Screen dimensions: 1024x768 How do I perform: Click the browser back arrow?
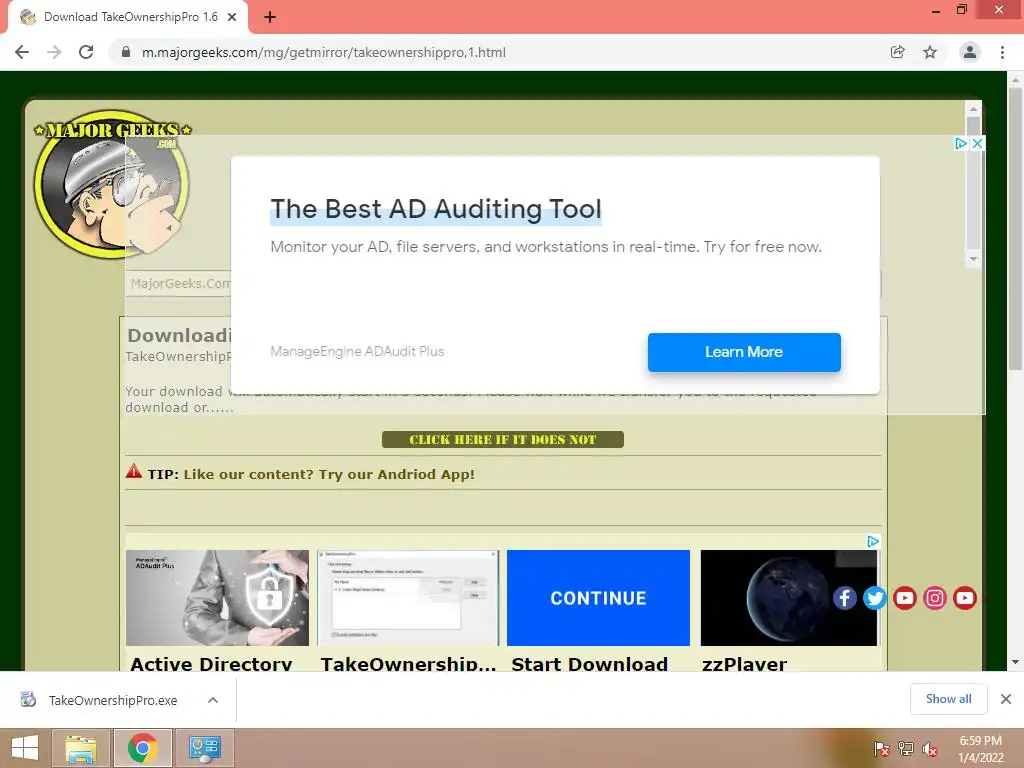coord(22,52)
